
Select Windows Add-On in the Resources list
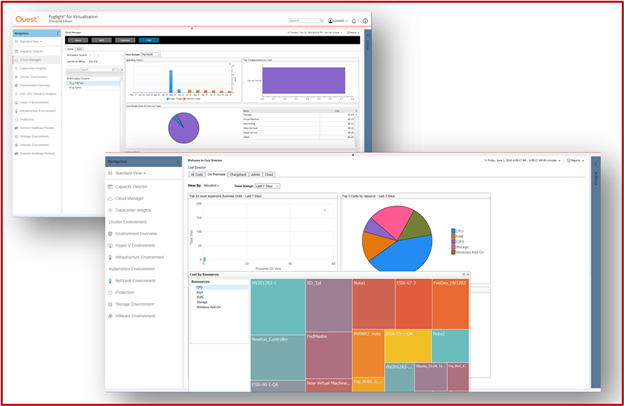(x=209, y=307)
